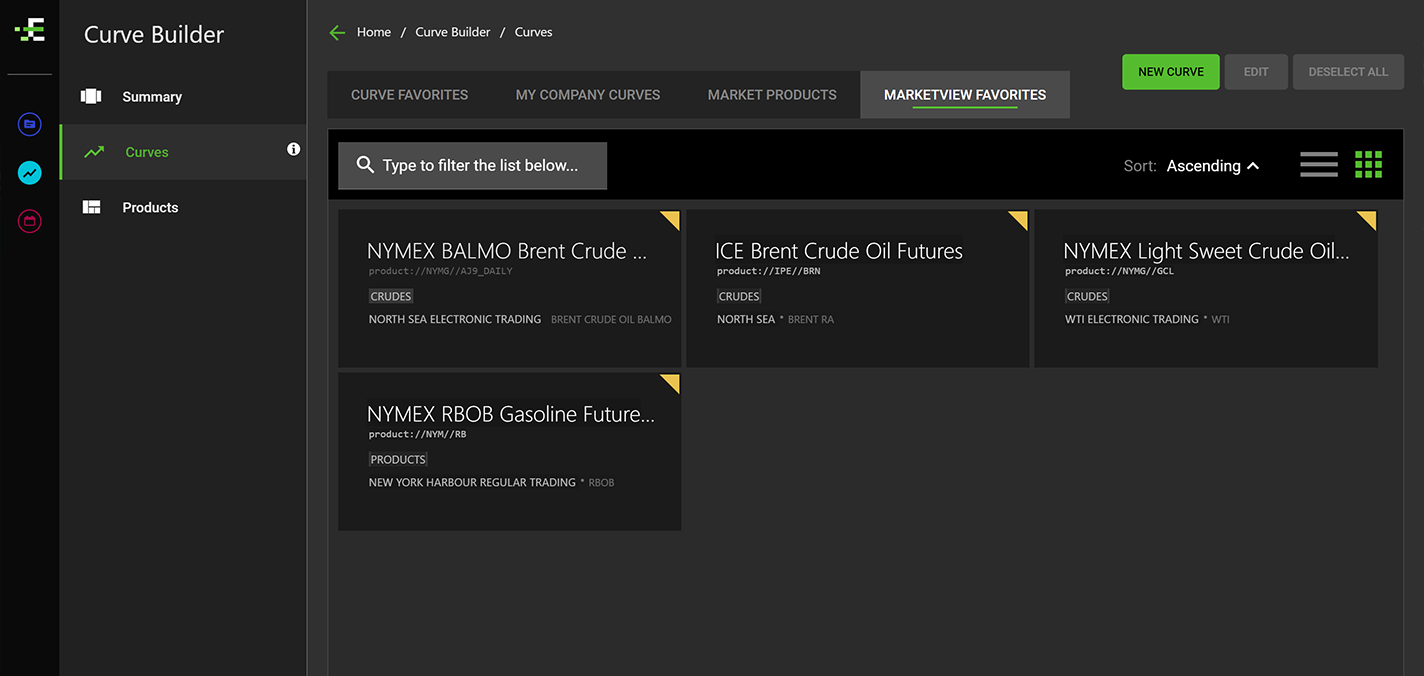
Task: Click product://IPE//BRN text
Action: tap(769, 271)
